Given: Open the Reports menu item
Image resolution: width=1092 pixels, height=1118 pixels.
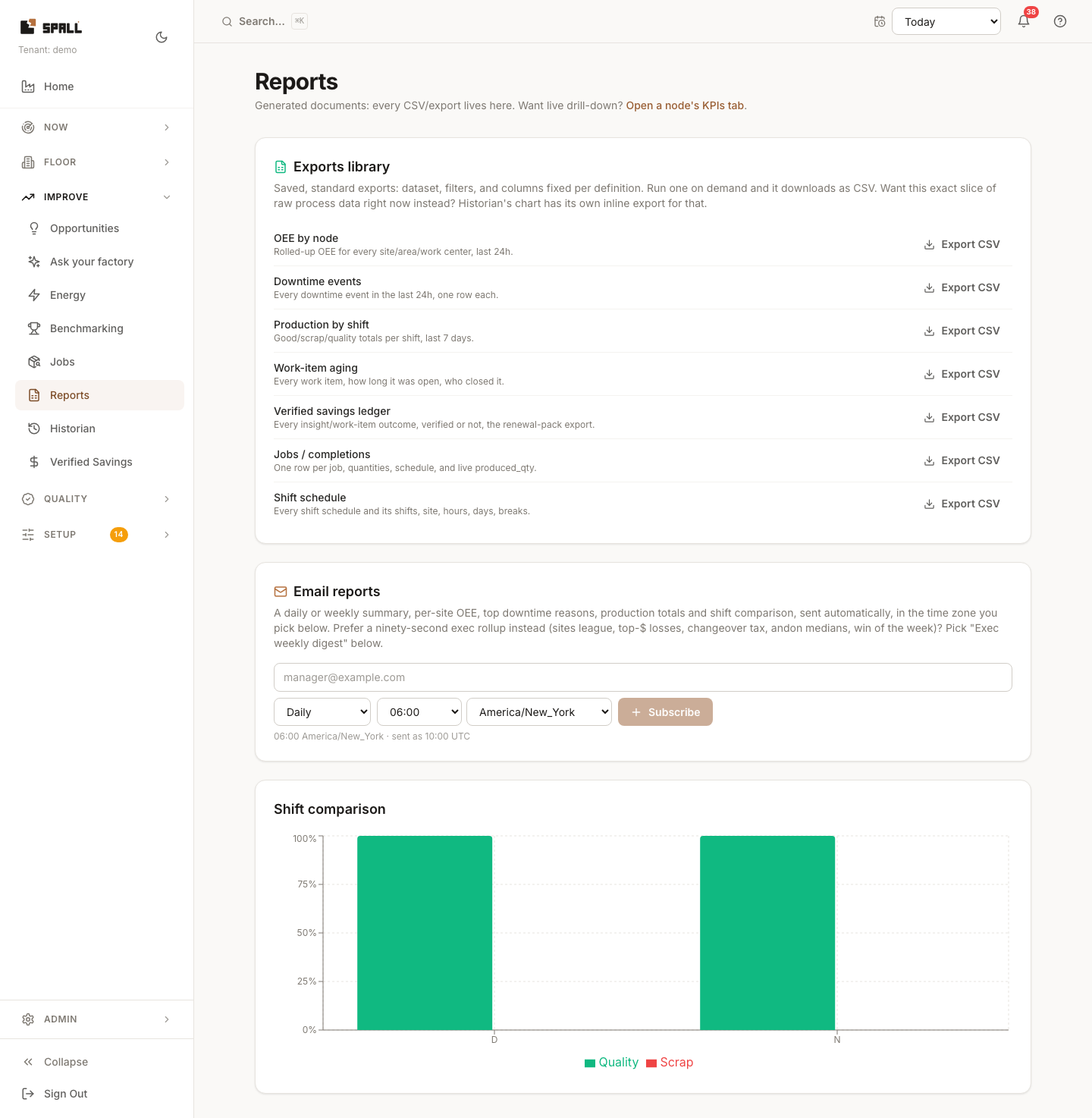Looking at the screenshot, I should click(x=99, y=395).
